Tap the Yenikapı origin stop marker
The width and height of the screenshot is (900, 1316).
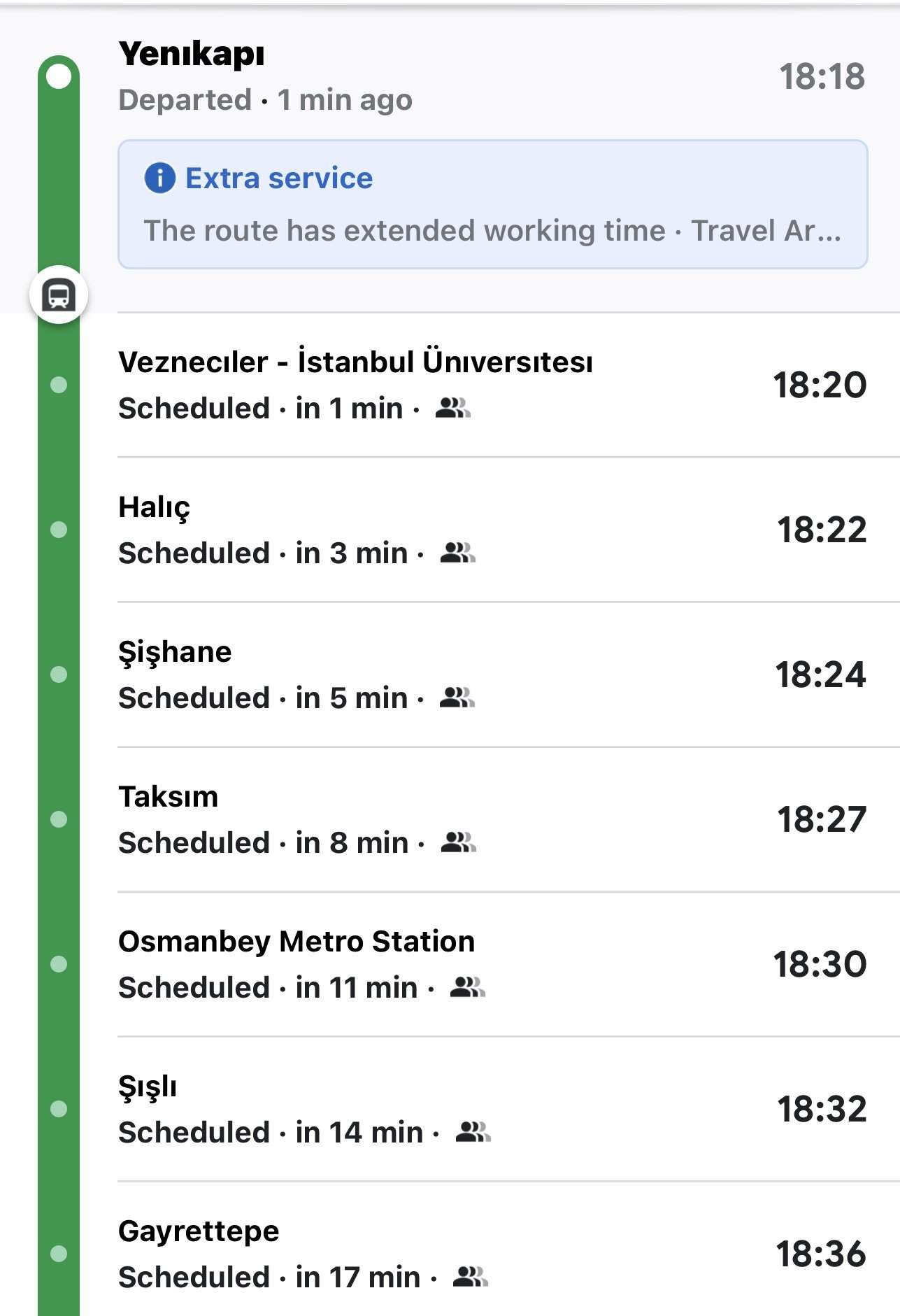point(59,76)
